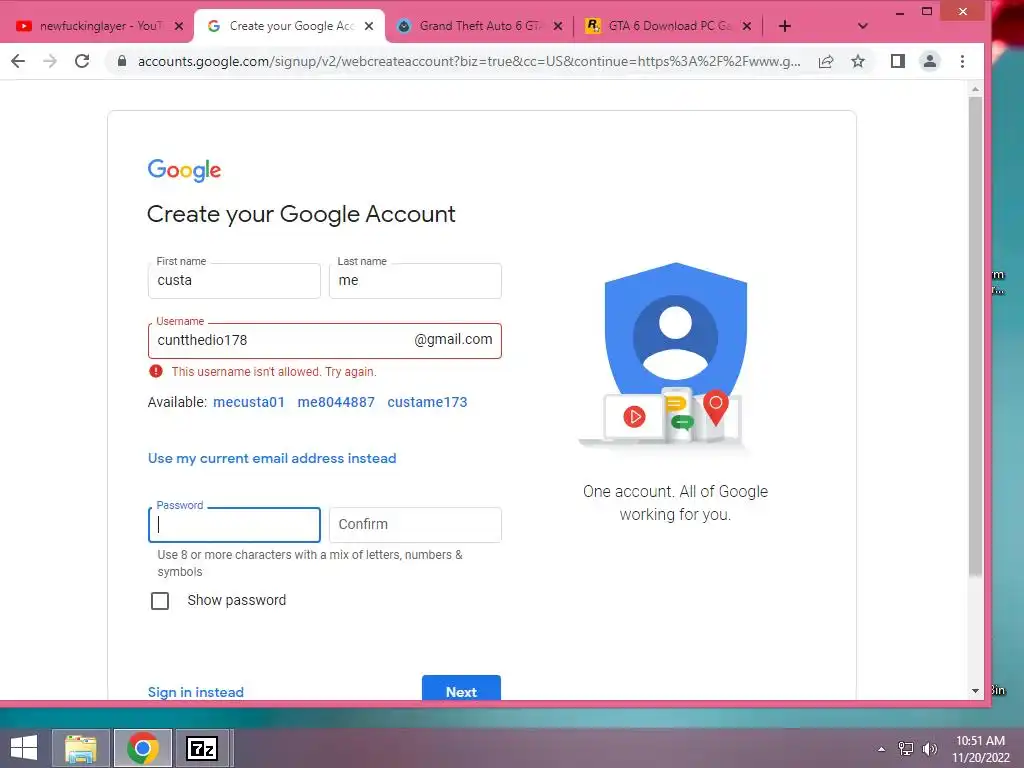The image size is (1024, 768).
Task: Click Sign in instead link
Action: [x=195, y=692]
